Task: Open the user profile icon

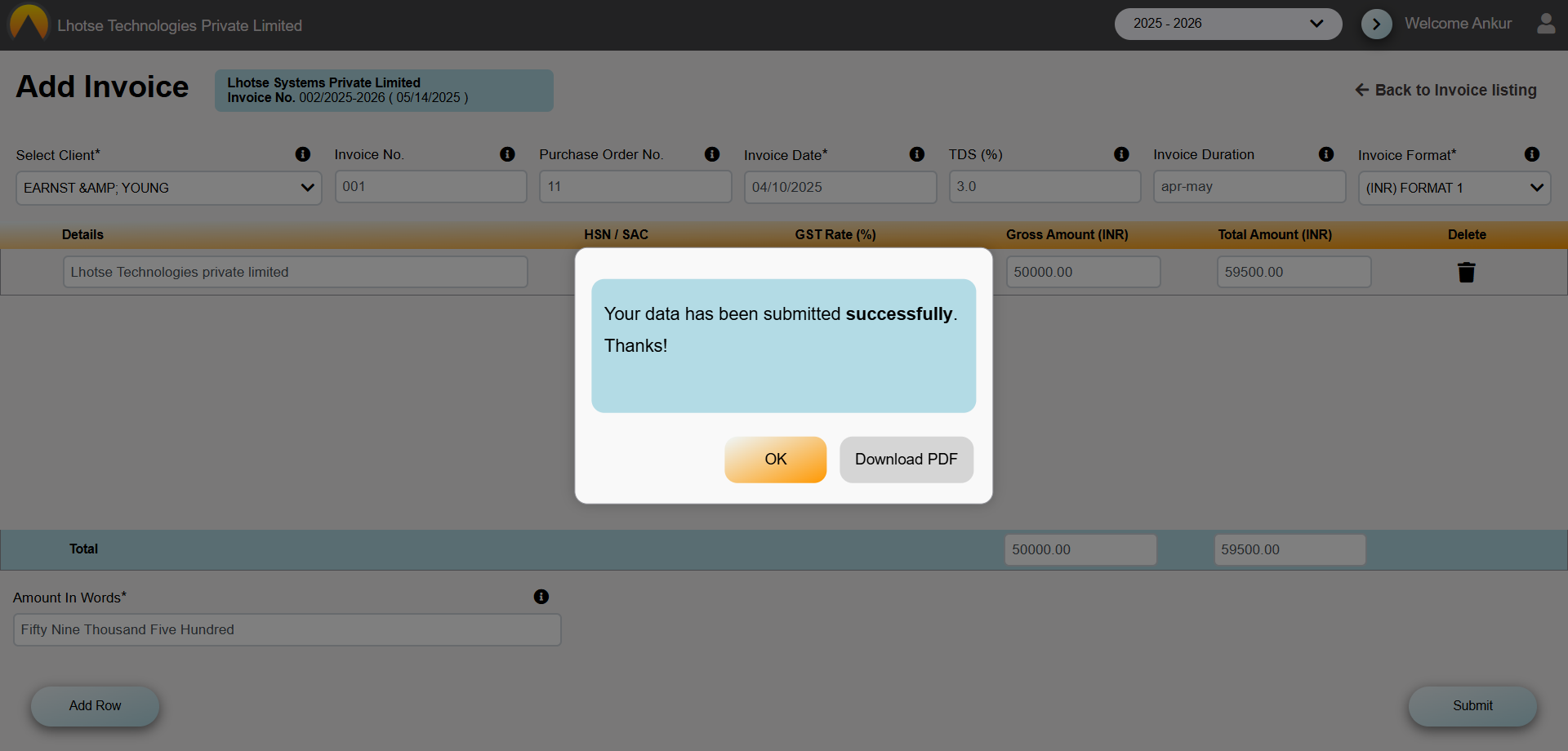Action: tap(1546, 24)
